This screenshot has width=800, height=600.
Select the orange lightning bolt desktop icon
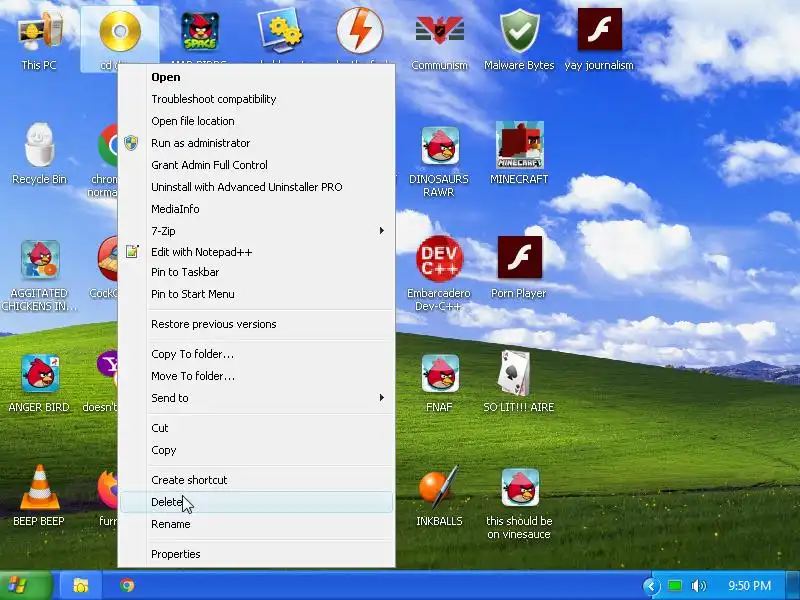tap(360, 31)
